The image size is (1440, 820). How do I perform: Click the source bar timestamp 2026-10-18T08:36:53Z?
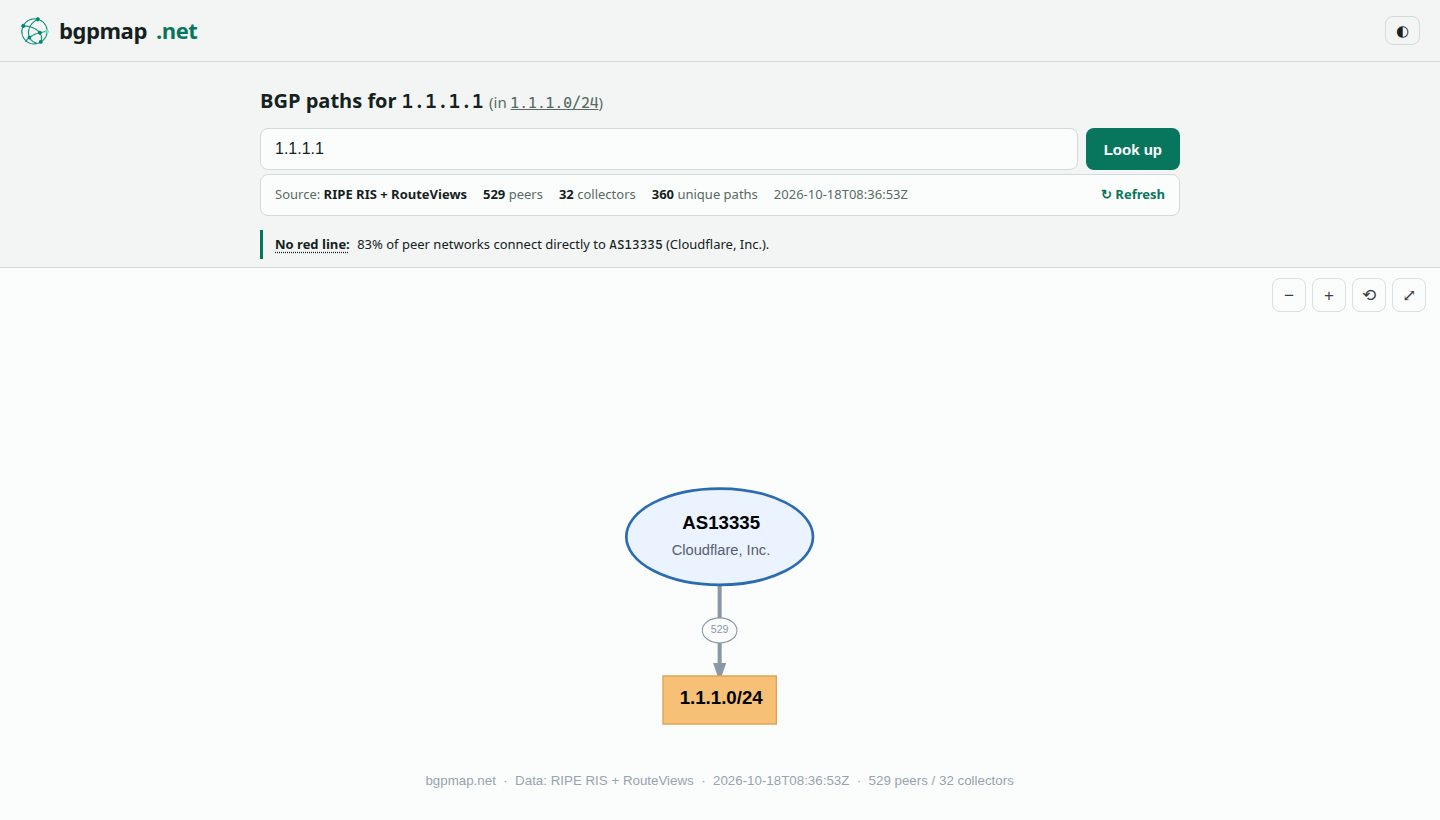pos(841,195)
